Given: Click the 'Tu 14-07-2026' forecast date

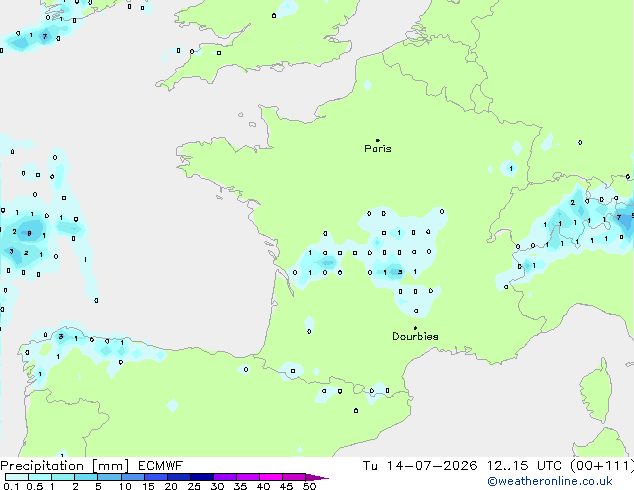Looking at the screenshot, I should [x=420, y=466].
